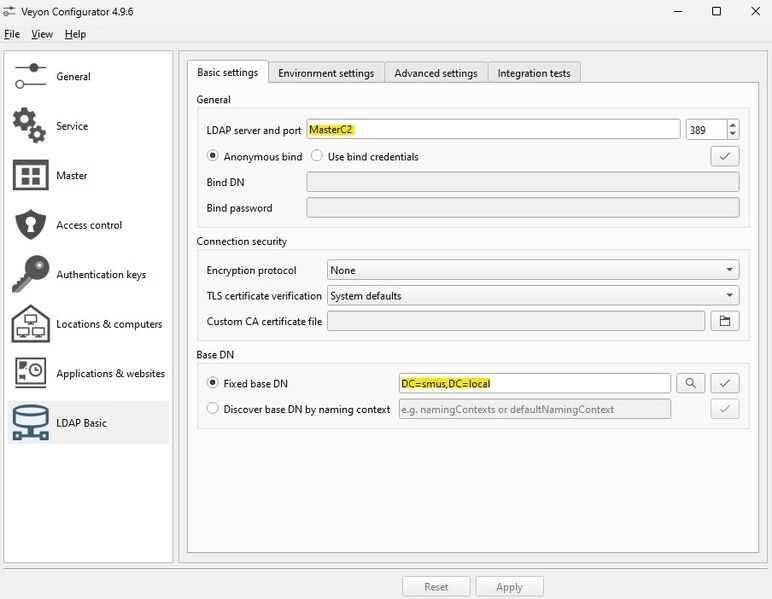Increase the LDAP port number
Screen dimensions: 772x599
pos(733,125)
